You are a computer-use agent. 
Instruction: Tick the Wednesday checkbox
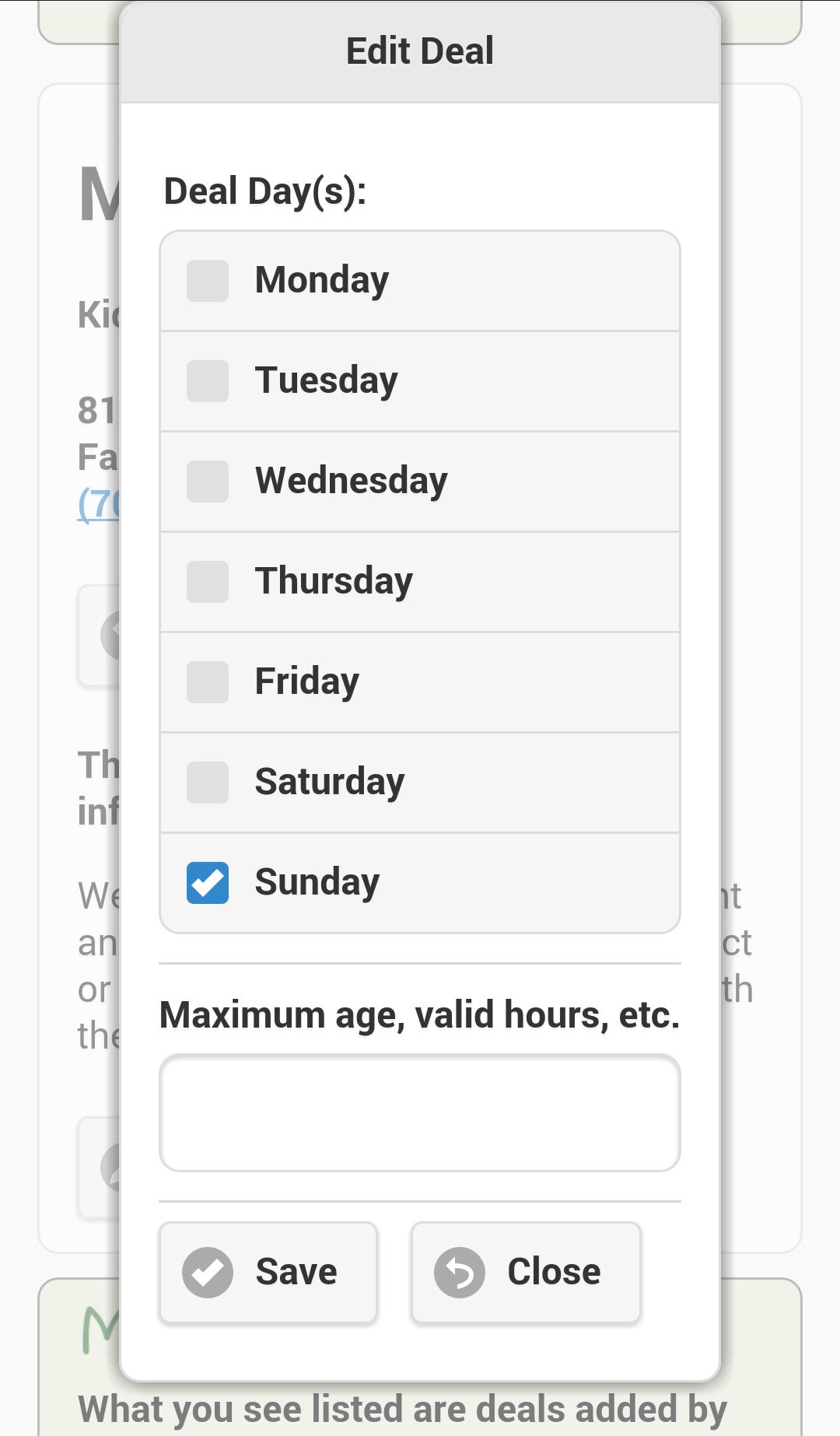coord(208,482)
